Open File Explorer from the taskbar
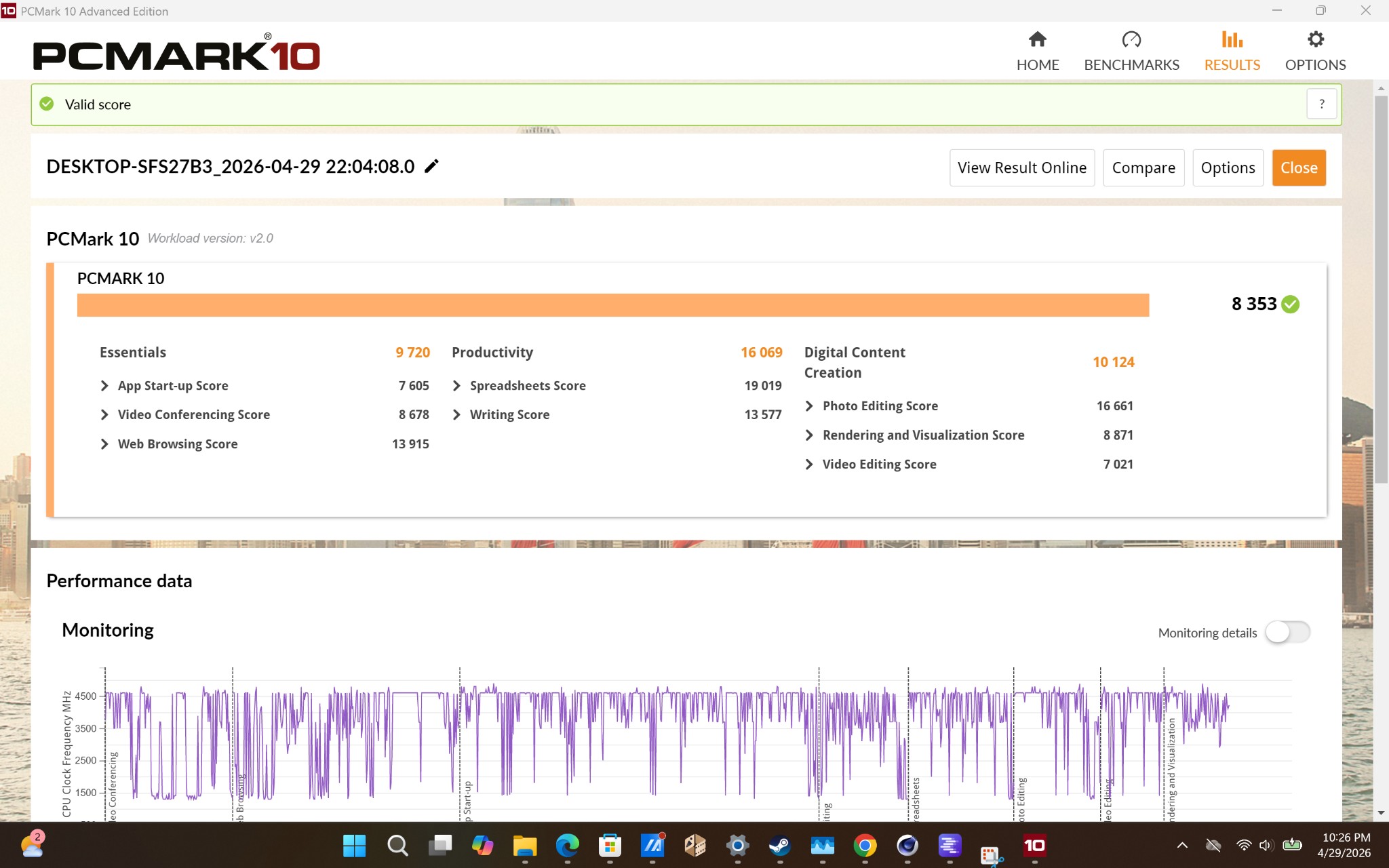The height and width of the screenshot is (868, 1389). 524,845
